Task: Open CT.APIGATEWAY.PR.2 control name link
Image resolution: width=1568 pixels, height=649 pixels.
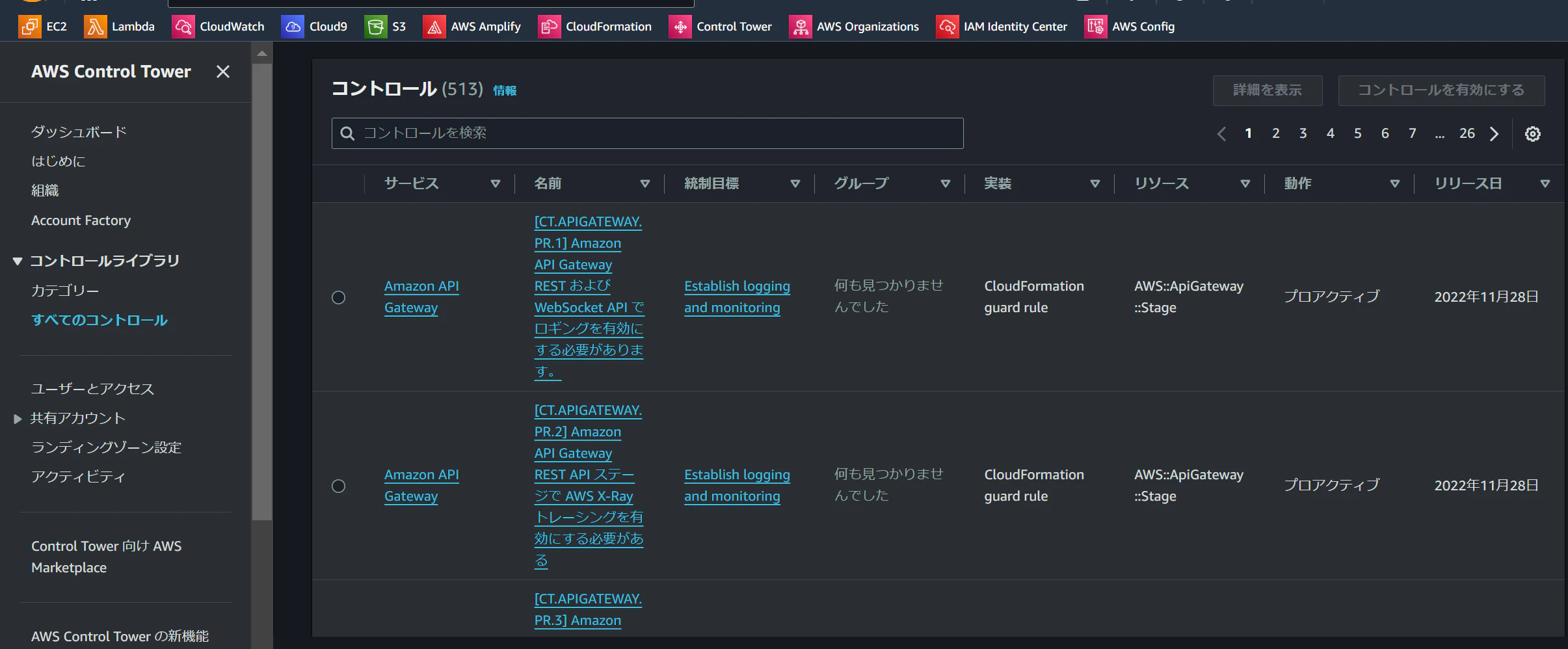Action: click(589, 485)
